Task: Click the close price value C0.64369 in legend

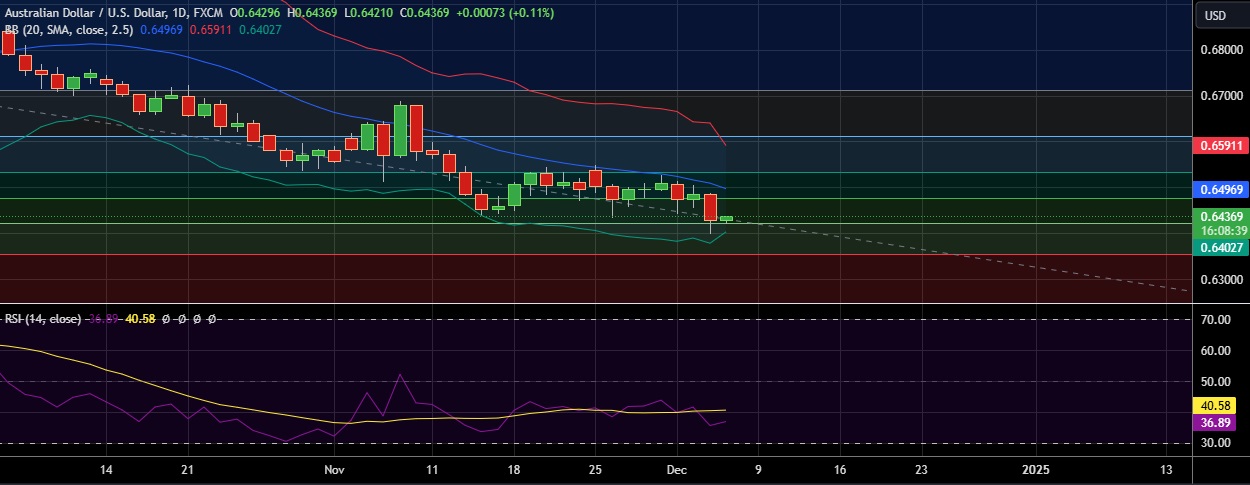Action: [x=423, y=13]
